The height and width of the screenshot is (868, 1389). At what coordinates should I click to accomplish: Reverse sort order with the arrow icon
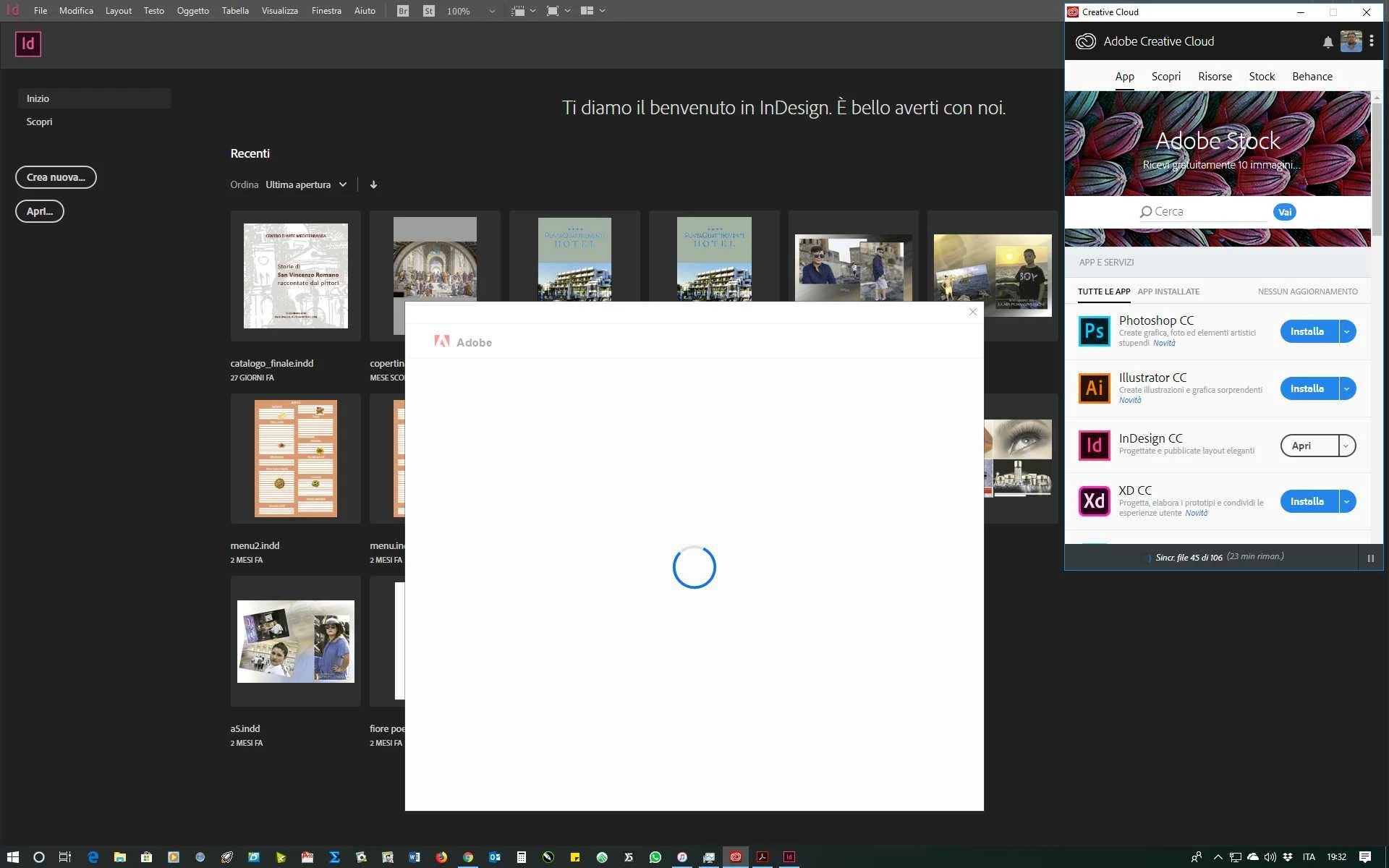[373, 184]
